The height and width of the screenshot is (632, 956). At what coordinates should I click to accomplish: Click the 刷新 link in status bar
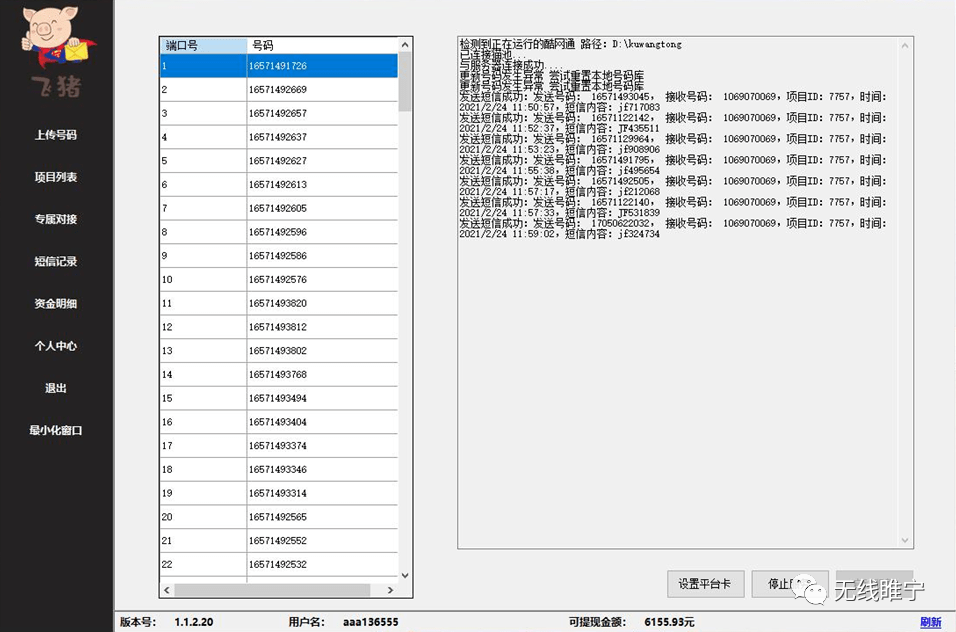pos(930,622)
